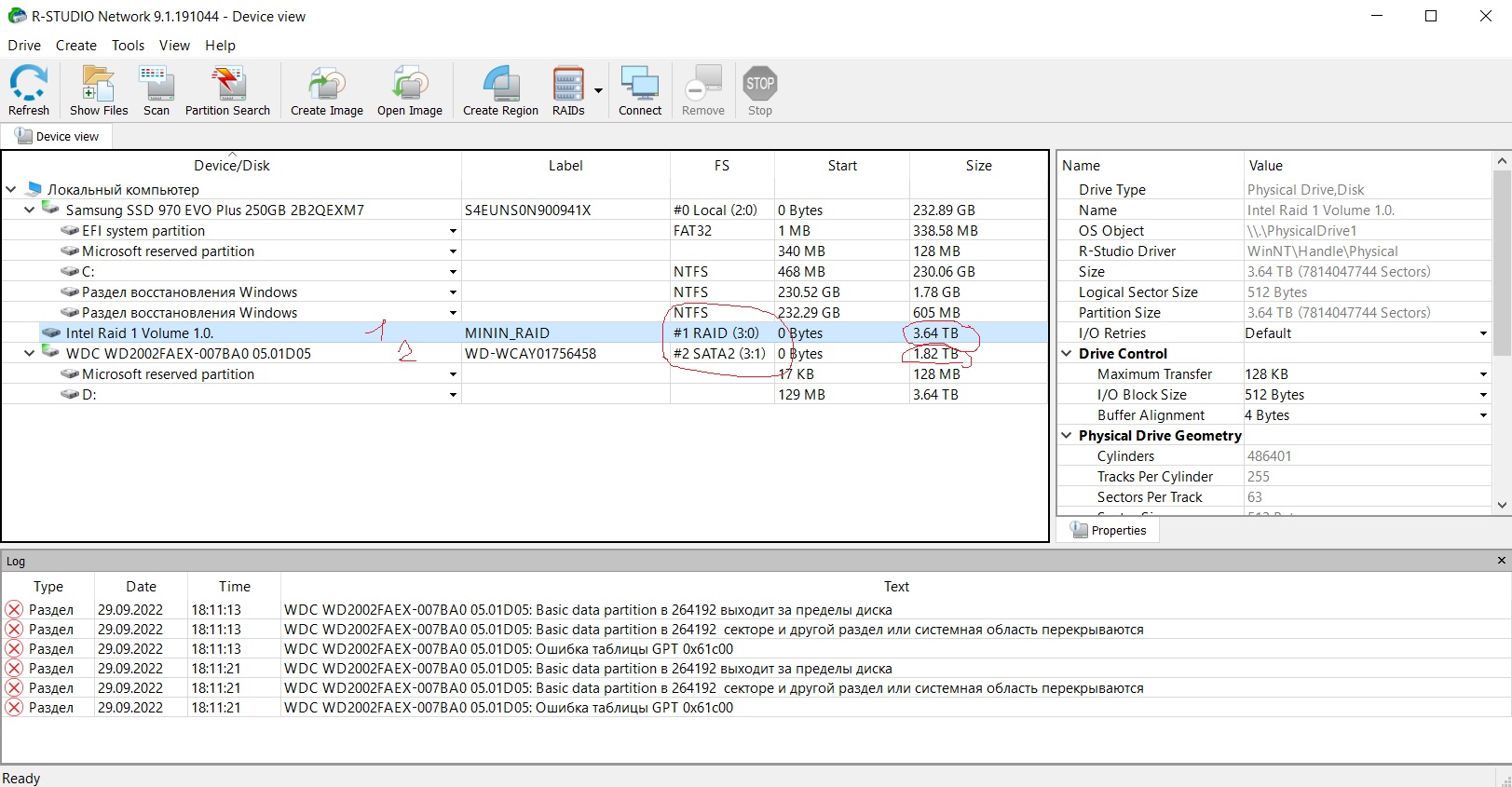Click the Start column header
Viewport: 1512px width, 787px height.
[x=842, y=165]
